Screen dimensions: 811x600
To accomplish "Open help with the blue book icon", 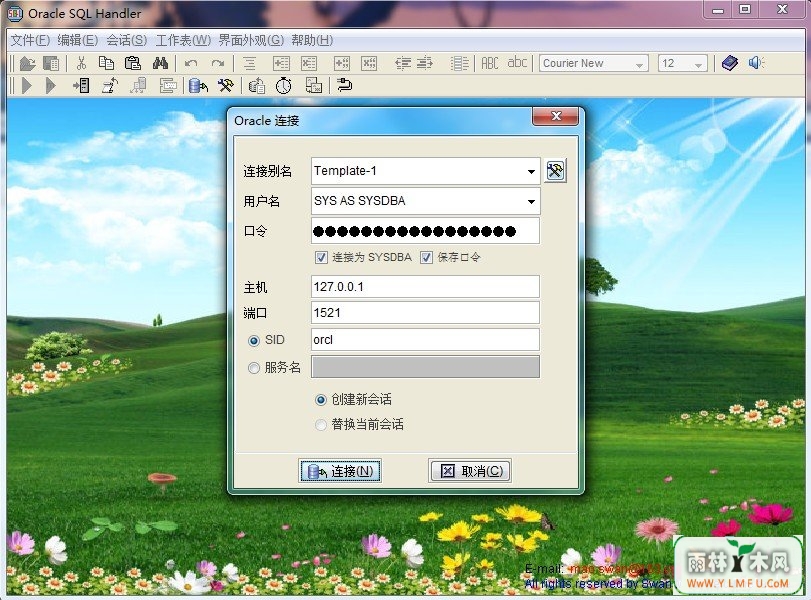I will coord(730,63).
